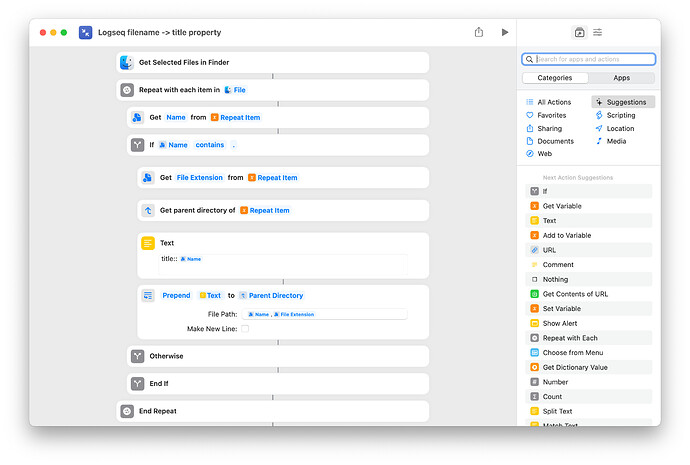The width and height of the screenshot is (690, 465).
Task: Change the Prepend mode selector
Action: [x=176, y=296]
